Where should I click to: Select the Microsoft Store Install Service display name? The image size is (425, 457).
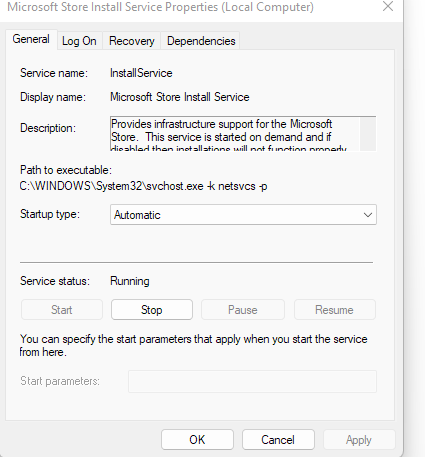point(180,97)
